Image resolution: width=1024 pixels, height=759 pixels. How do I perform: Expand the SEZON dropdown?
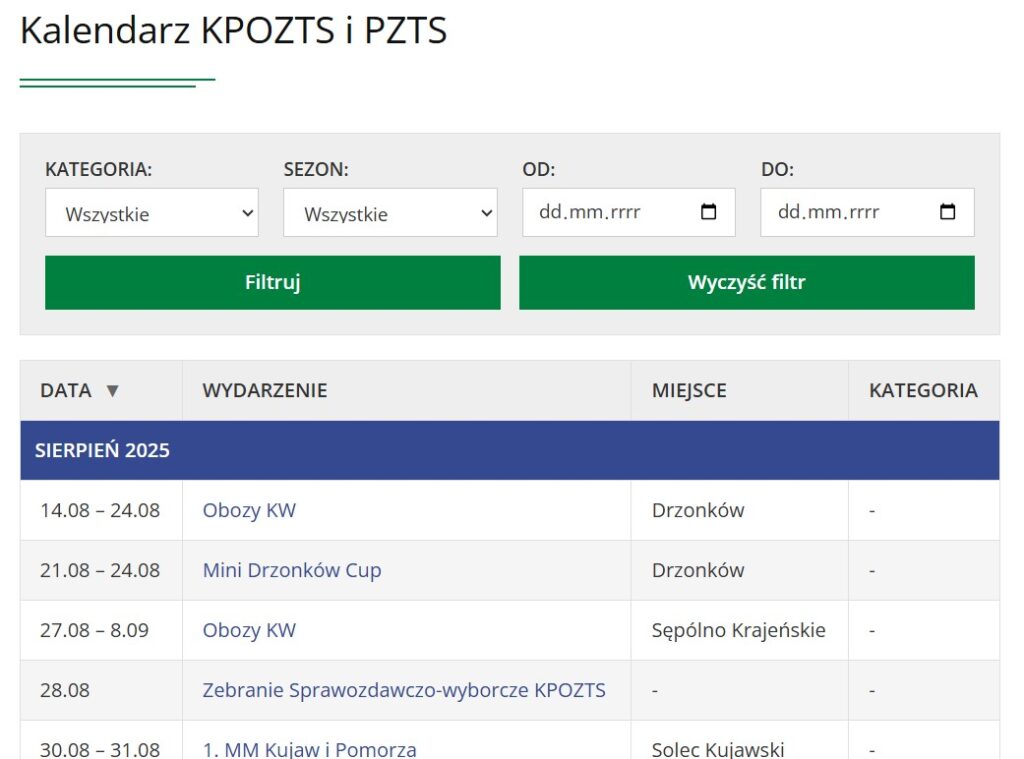(390, 213)
